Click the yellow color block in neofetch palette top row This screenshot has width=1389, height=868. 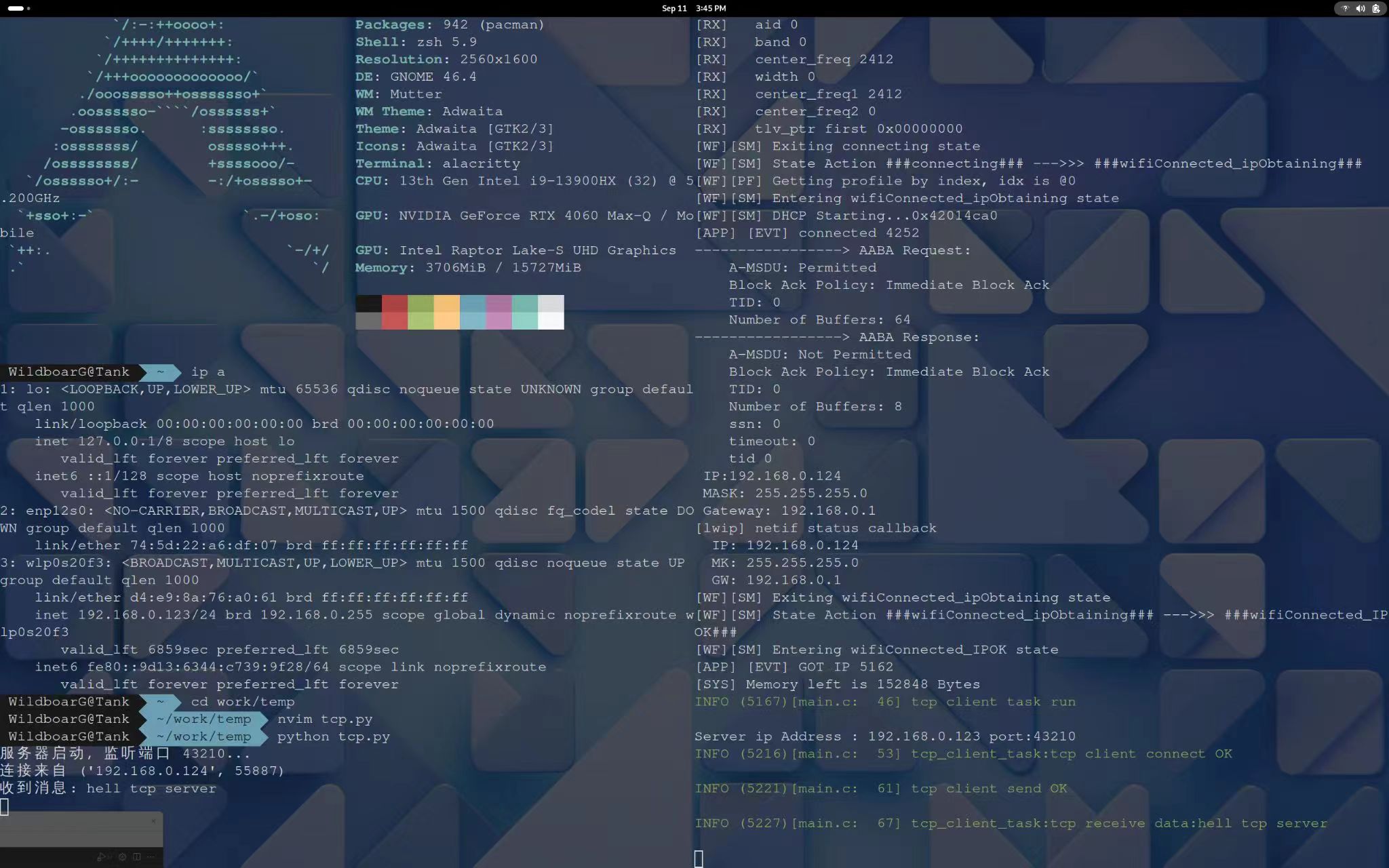tap(446, 303)
